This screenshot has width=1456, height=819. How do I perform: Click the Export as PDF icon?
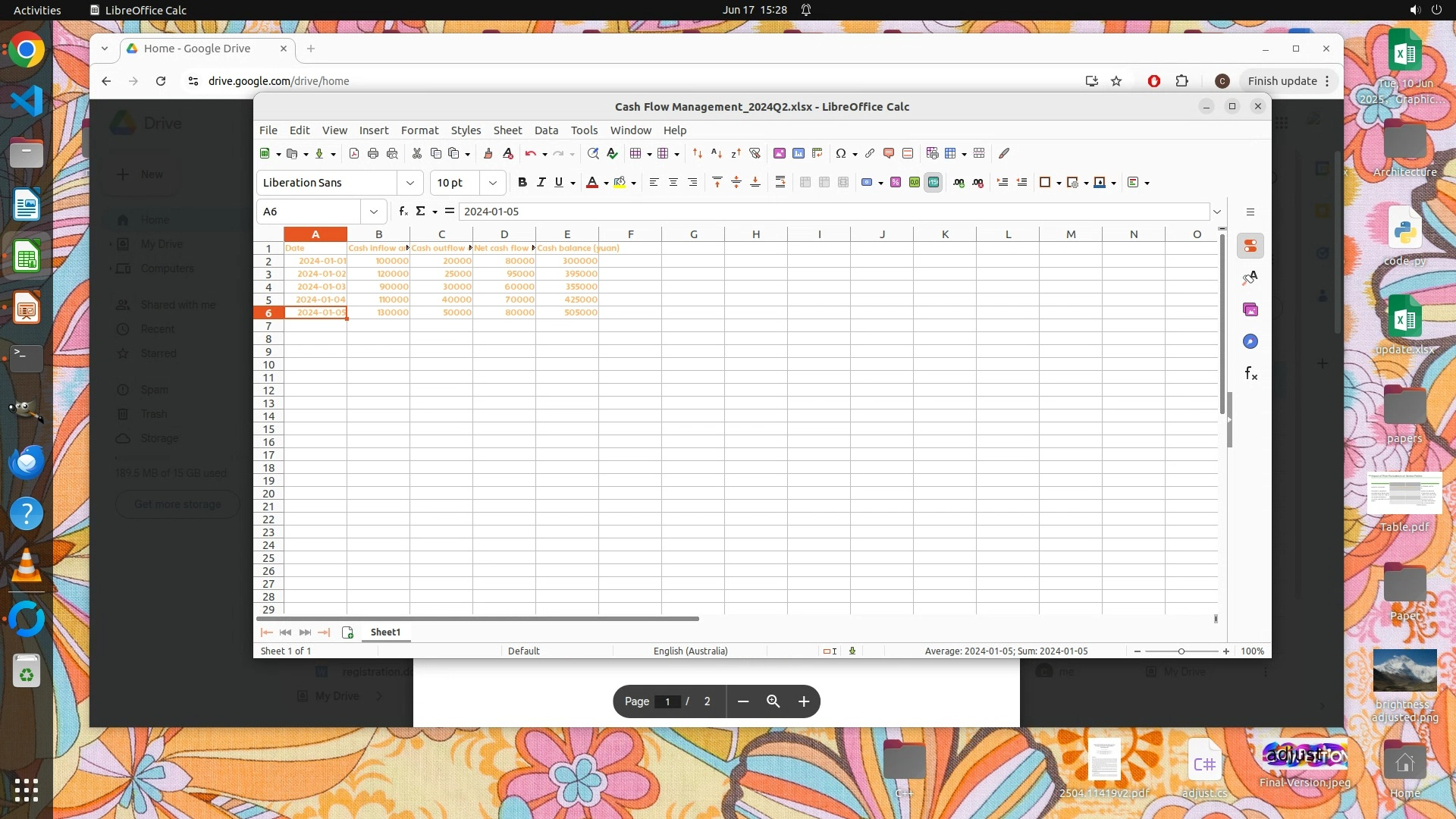pos(354,153)
